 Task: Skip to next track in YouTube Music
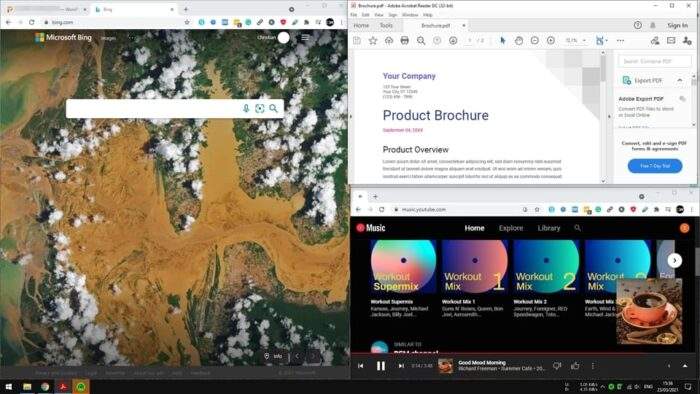click(401, 366)
